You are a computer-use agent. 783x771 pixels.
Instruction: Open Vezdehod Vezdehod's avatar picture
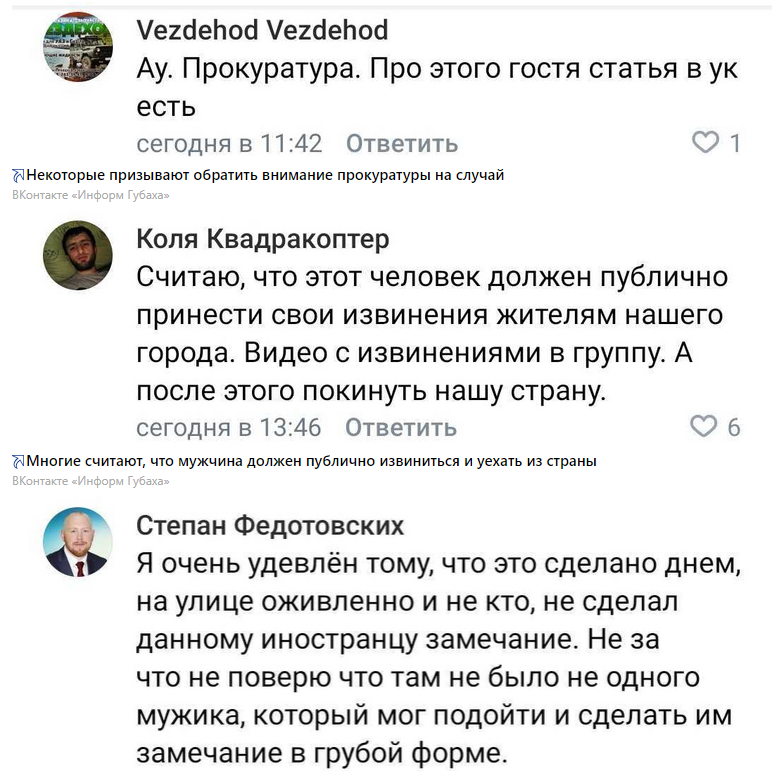pos(78,48)
